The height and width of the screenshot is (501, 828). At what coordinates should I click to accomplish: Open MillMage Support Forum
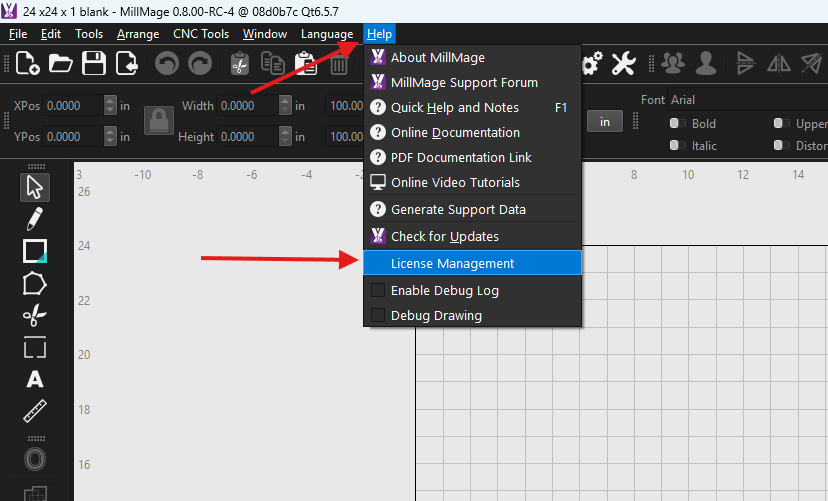coord(473,82)
